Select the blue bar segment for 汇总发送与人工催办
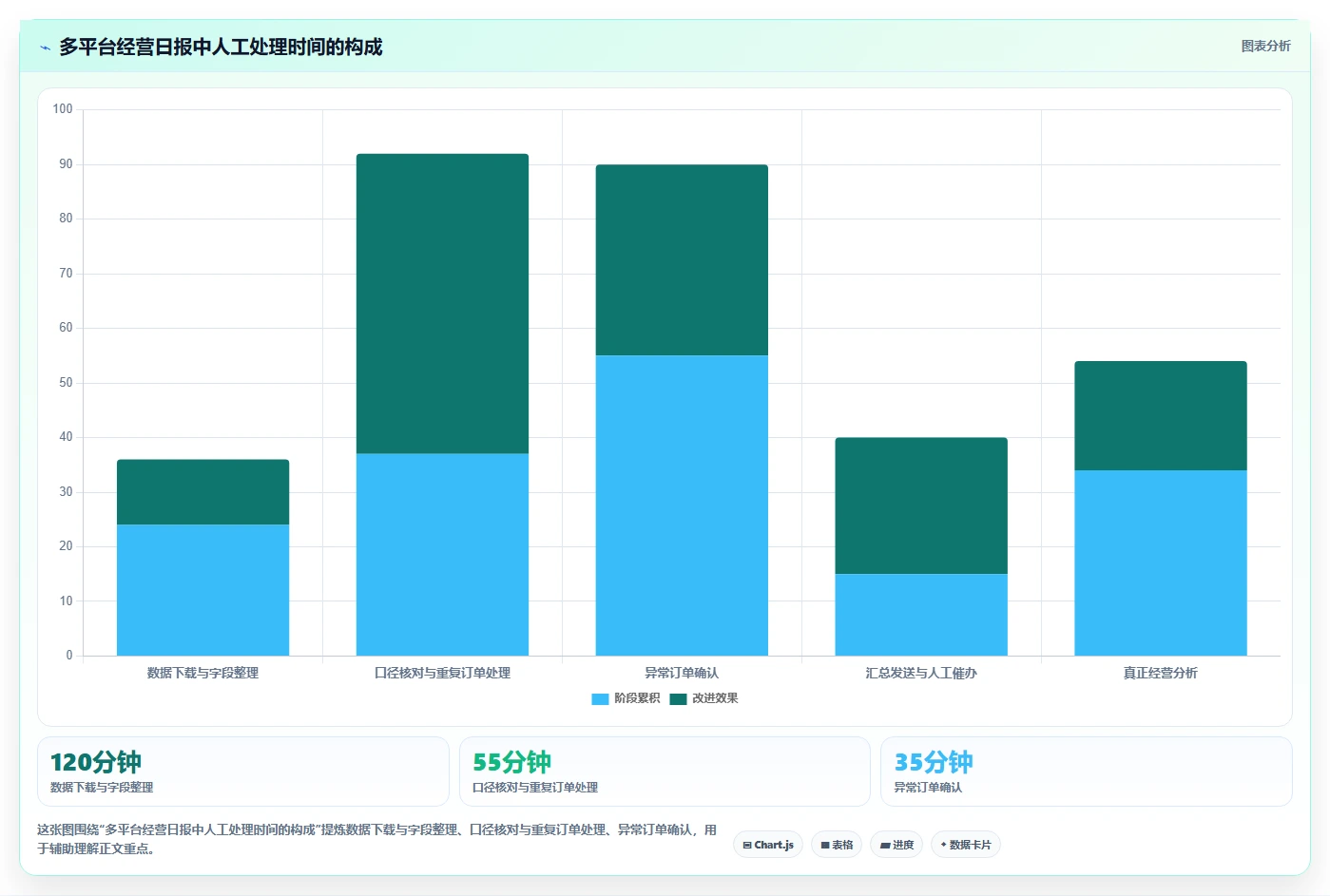The height and width of the screenshot is (896, 1330). click(x=921, y=615)
